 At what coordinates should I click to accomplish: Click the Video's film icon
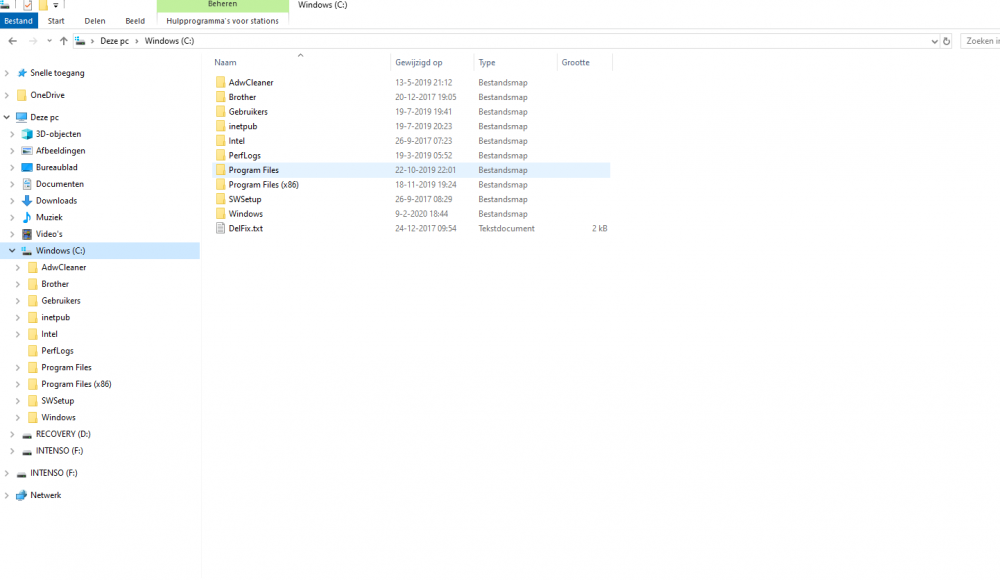click(27, 234)
